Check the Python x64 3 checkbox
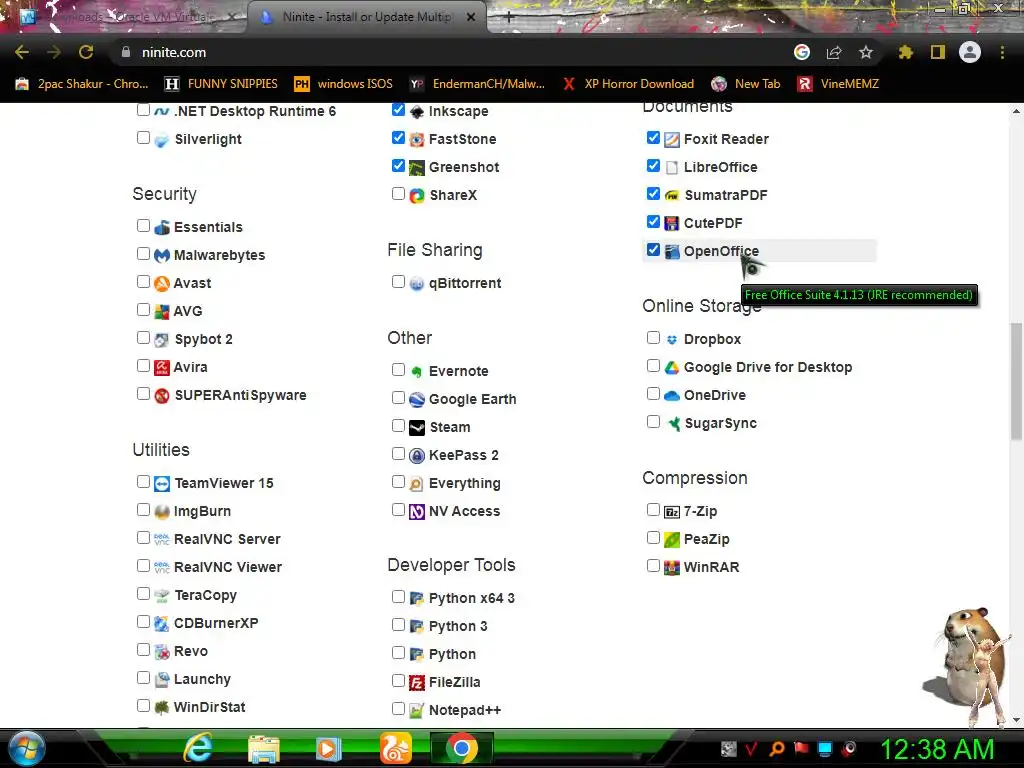This screenshot has width=1024, height=768. point(398,596)
